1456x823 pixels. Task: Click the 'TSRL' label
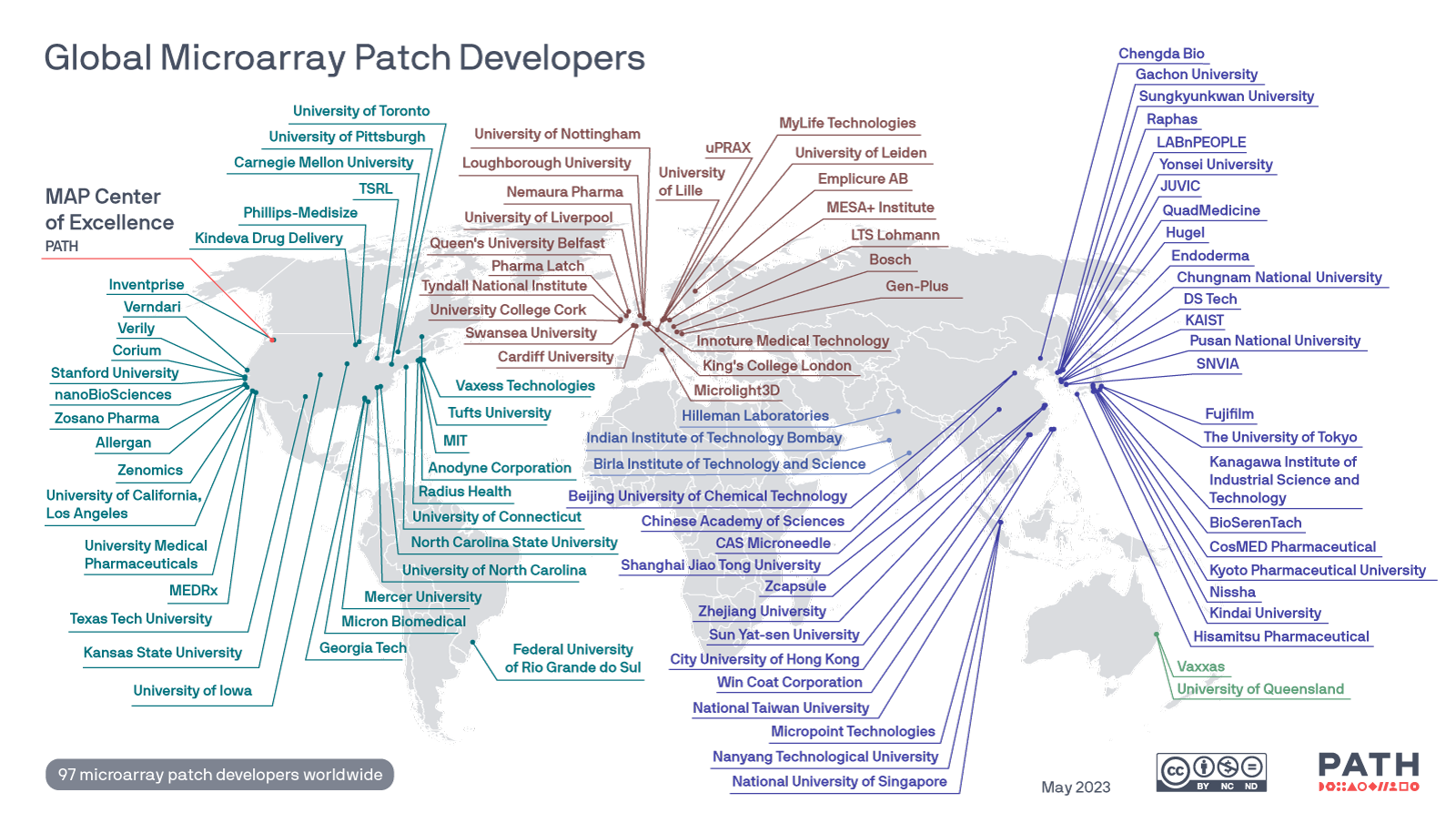pyautogui.click(x=376, y=188)
